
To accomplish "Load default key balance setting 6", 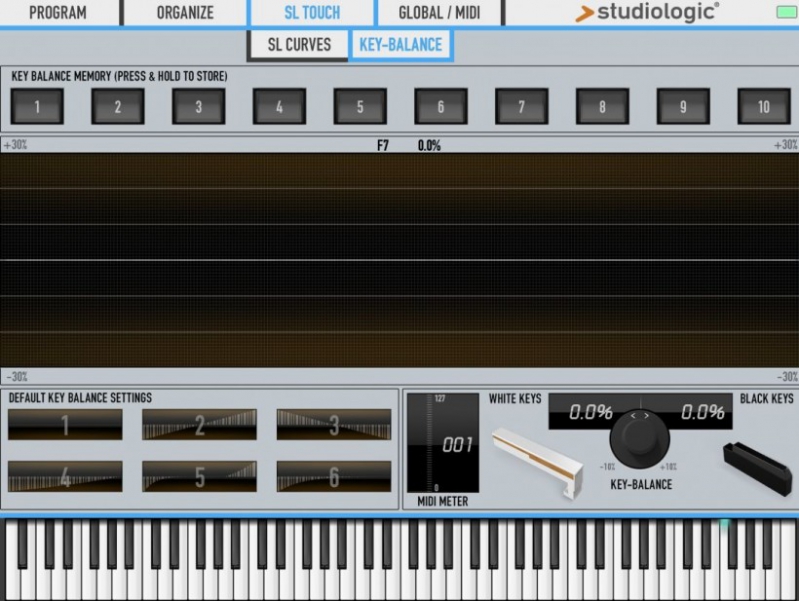I will pos(334,477).
